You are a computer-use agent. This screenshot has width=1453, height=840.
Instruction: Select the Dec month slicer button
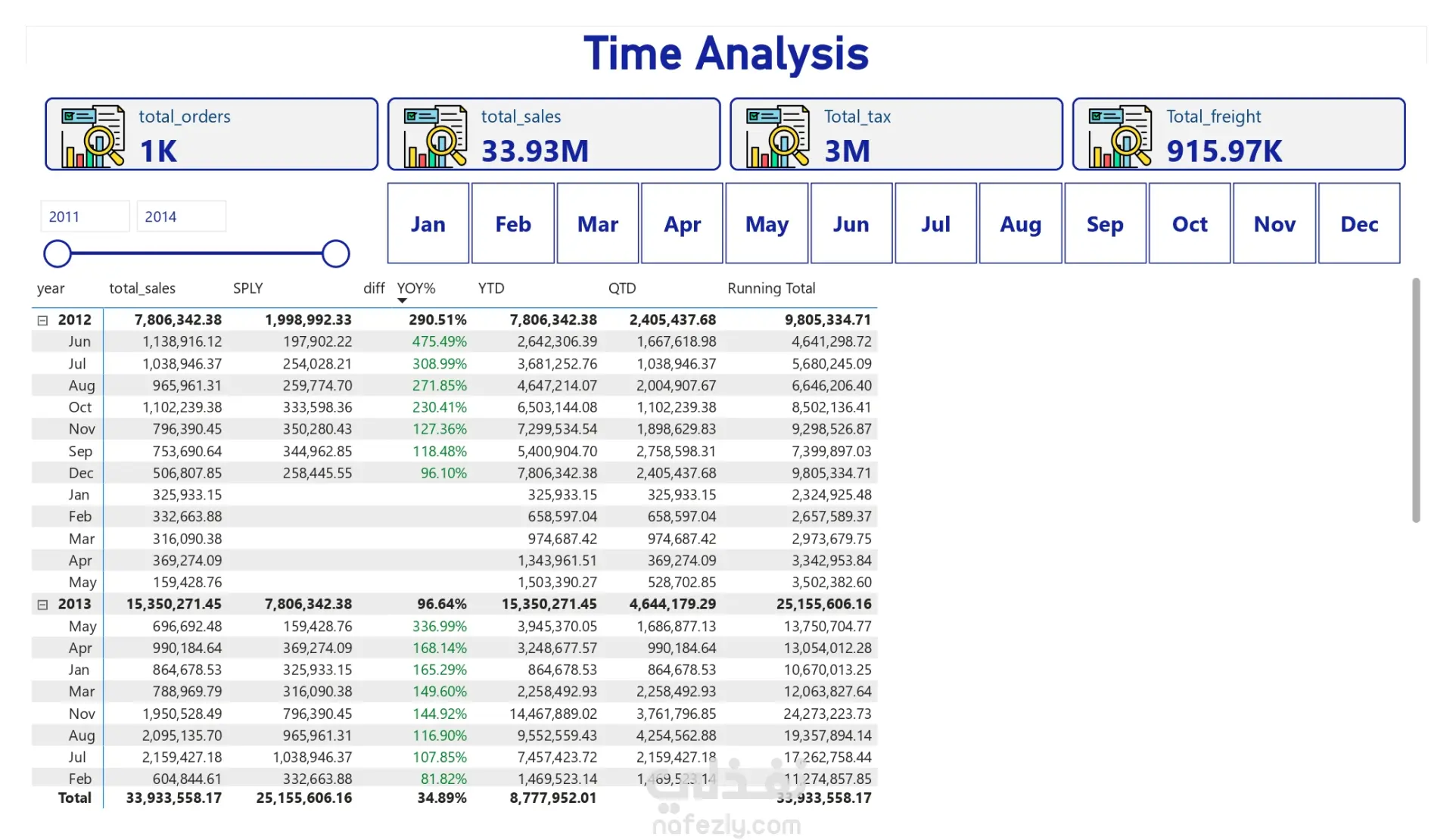1358,224
